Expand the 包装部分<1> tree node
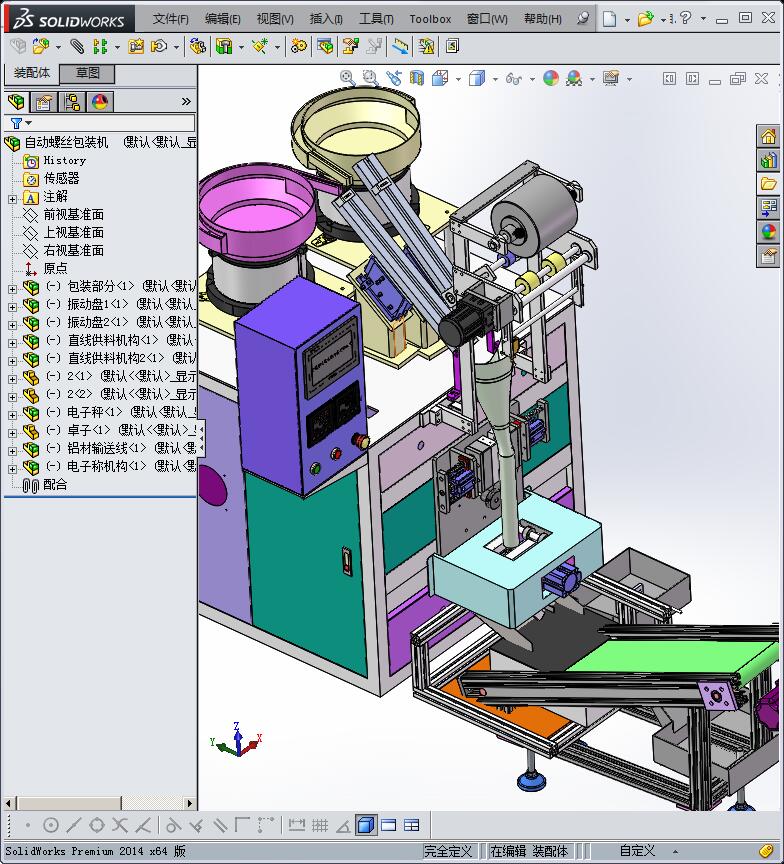 (12, 289)
